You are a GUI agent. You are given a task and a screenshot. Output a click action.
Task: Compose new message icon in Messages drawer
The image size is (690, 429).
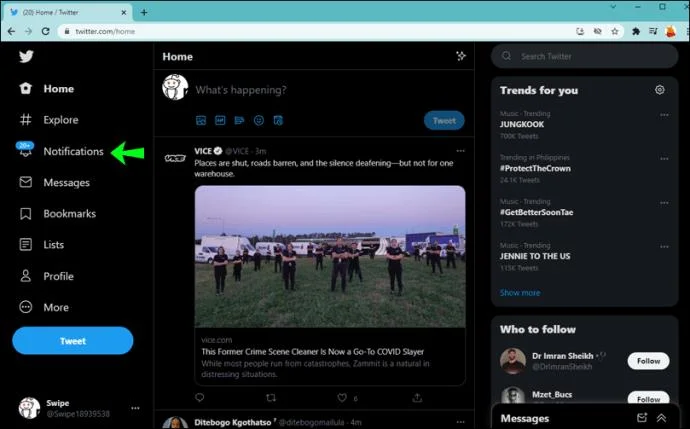click(x=642, y=418)
